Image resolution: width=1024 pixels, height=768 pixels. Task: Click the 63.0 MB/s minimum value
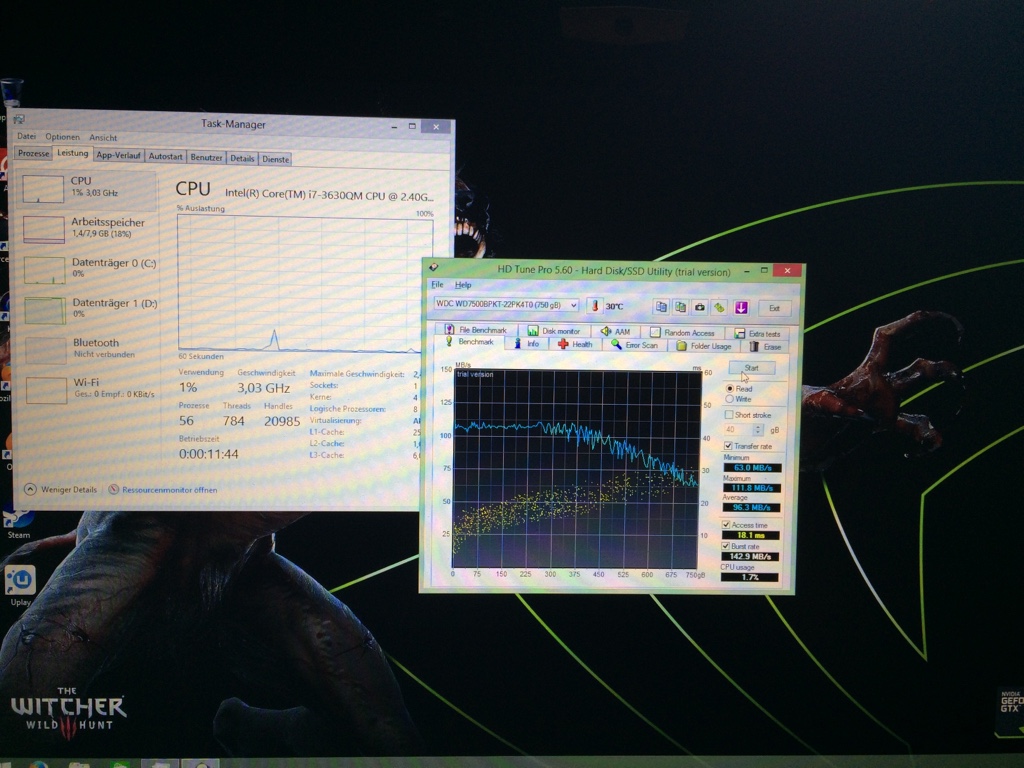[x=751, y=468]
